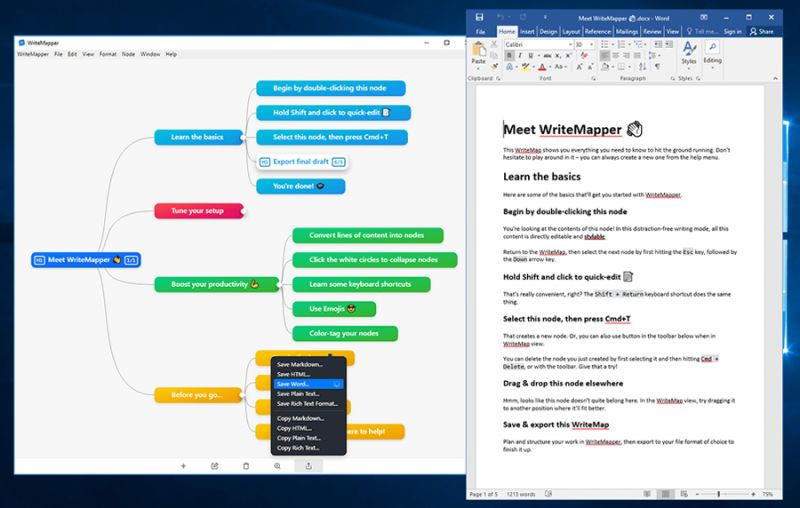Screen dimensions: 800x508
Task: Click the red font color A in Word
Action: click(542, 66)
